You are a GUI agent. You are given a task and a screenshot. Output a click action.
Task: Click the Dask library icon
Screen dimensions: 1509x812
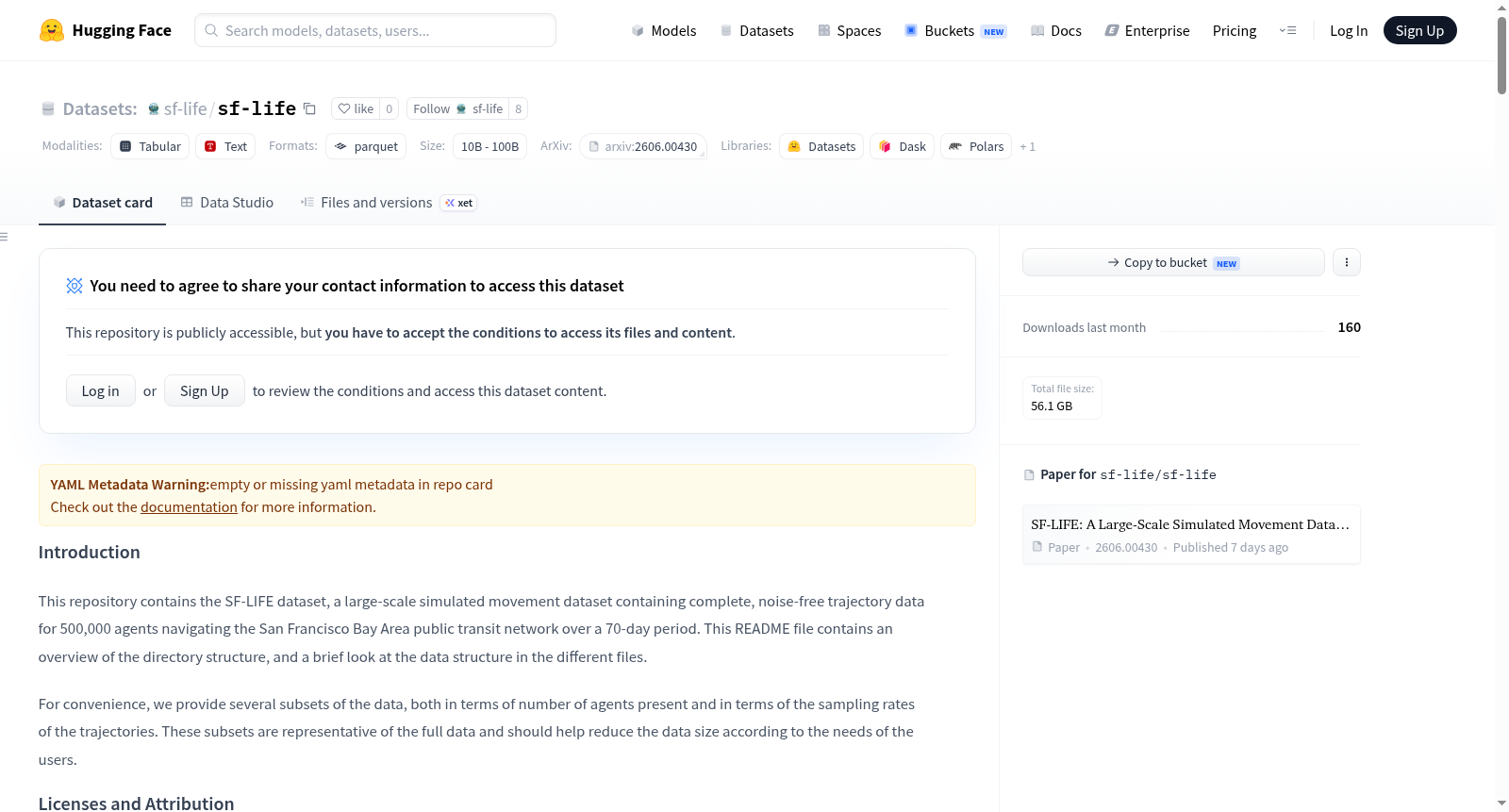(x=885, y=146)
